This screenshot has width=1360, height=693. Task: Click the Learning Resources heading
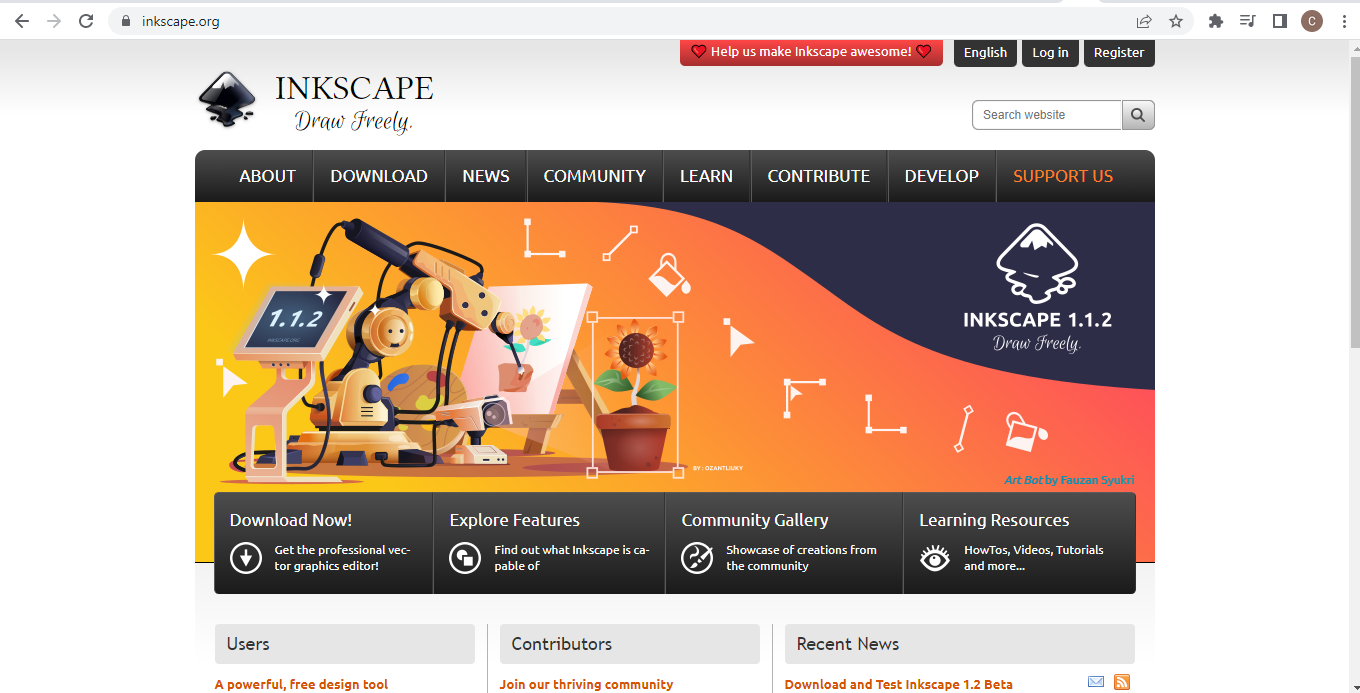click(x=994, y=520)
